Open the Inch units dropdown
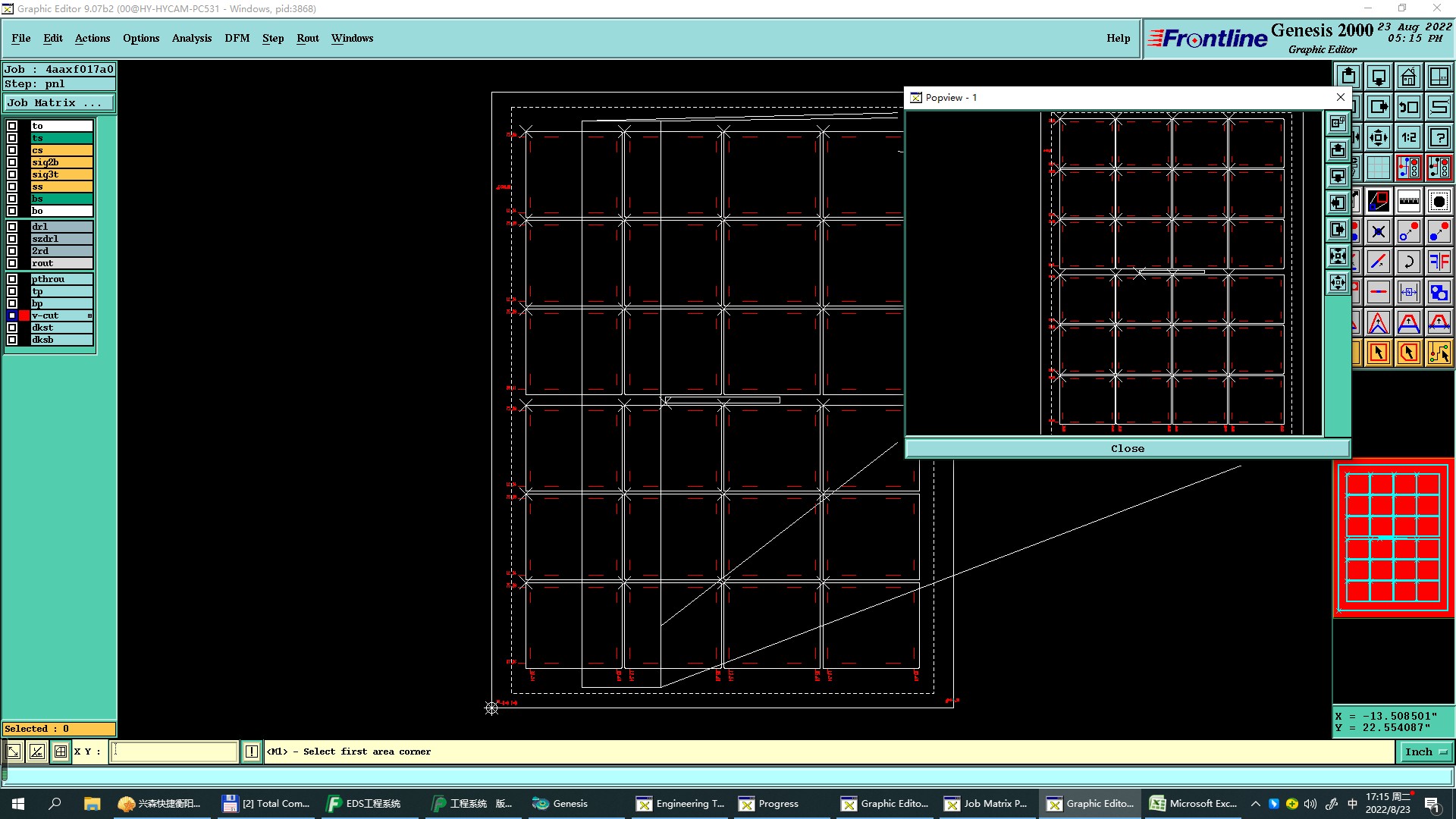The image size is (1456, 819). coord(1426,752)
